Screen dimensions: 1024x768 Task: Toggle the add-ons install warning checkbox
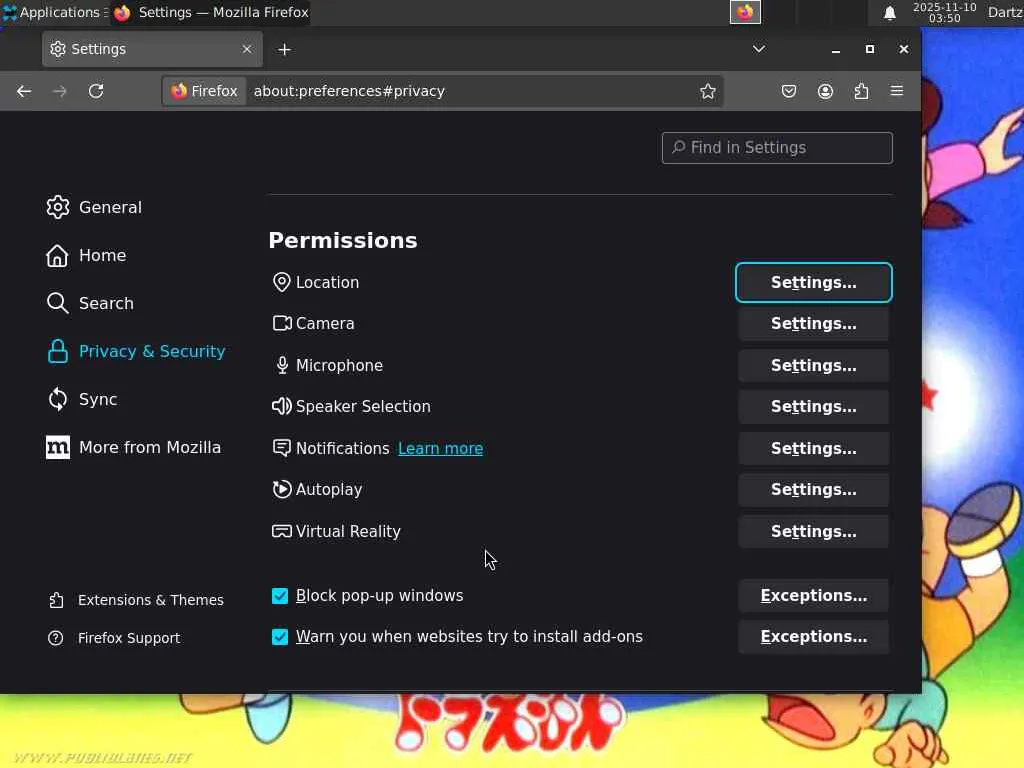coord(280,637)
